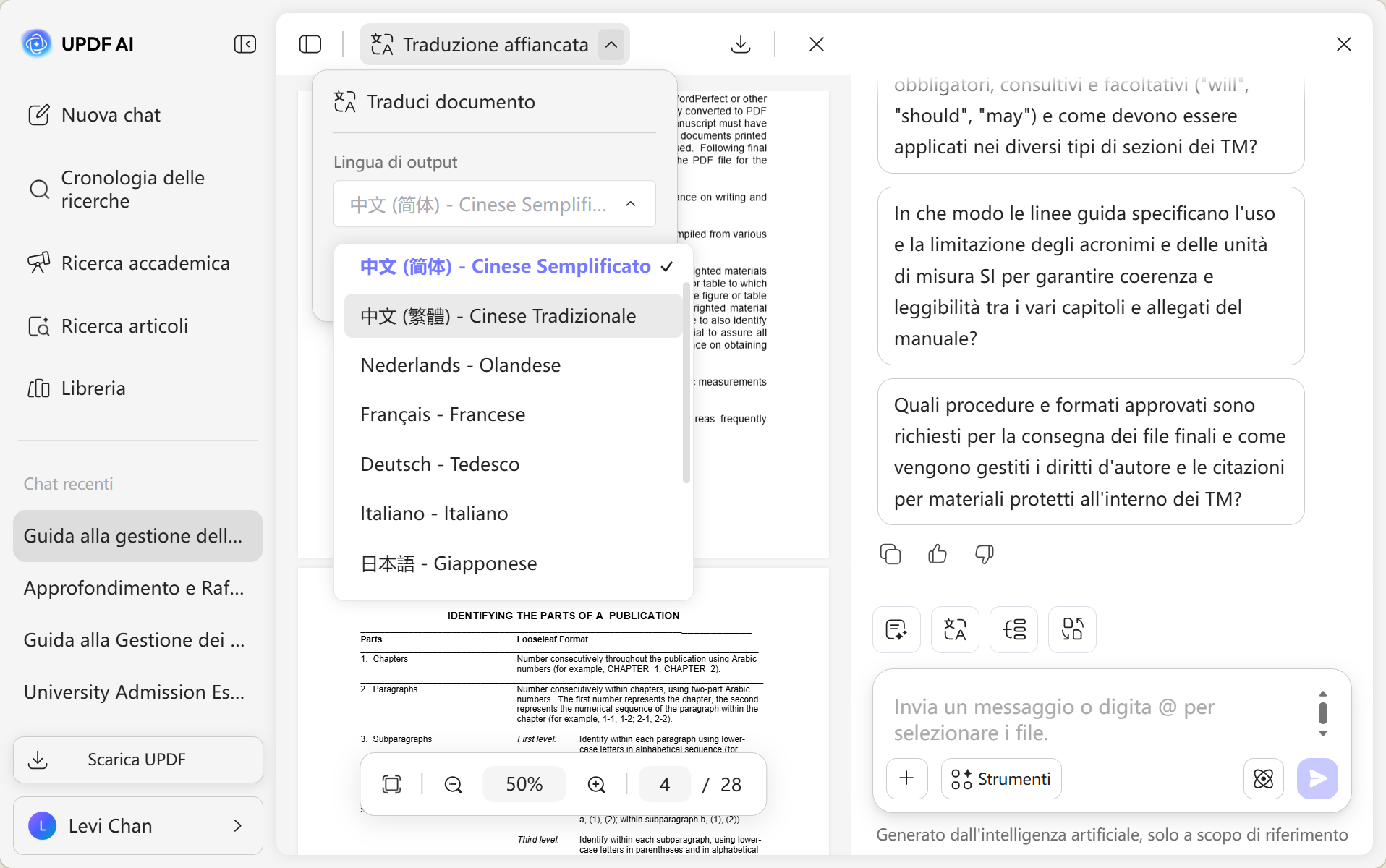Click the PDF convert tool icon
The image size is (1386, 868).
coord(1072,629)
